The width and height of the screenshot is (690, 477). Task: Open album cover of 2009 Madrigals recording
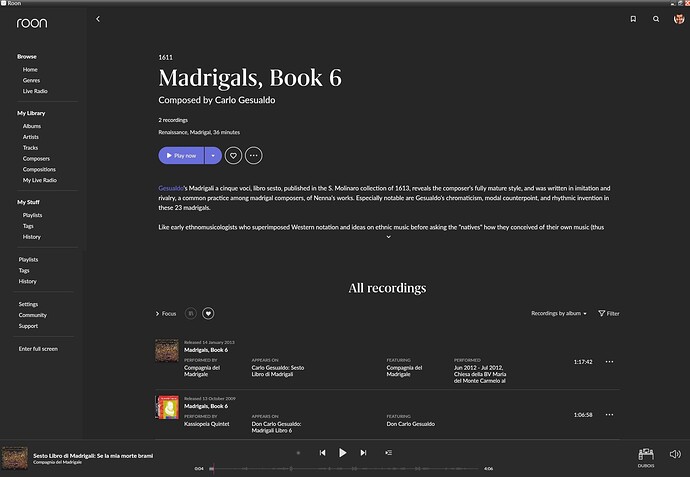167,407
